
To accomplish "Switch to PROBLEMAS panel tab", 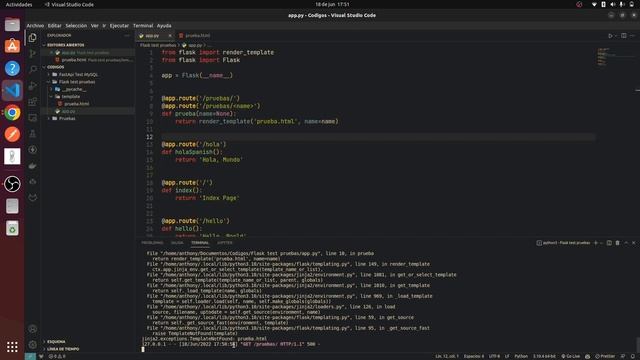I will click(152, 243).
